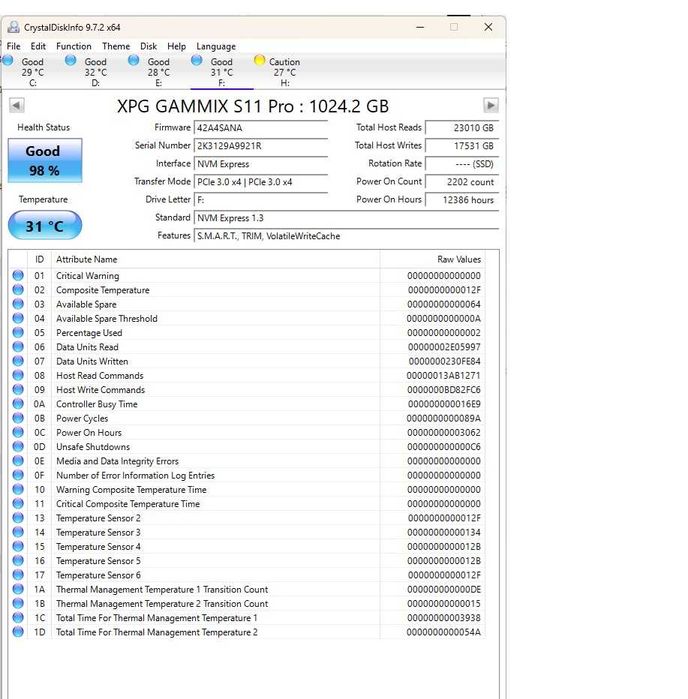Image resolution: width=688 pixels, height=699 pixels.
Task: Click blue status orb of drive E:
Action: pyautogui.click(x=133, y=61)
